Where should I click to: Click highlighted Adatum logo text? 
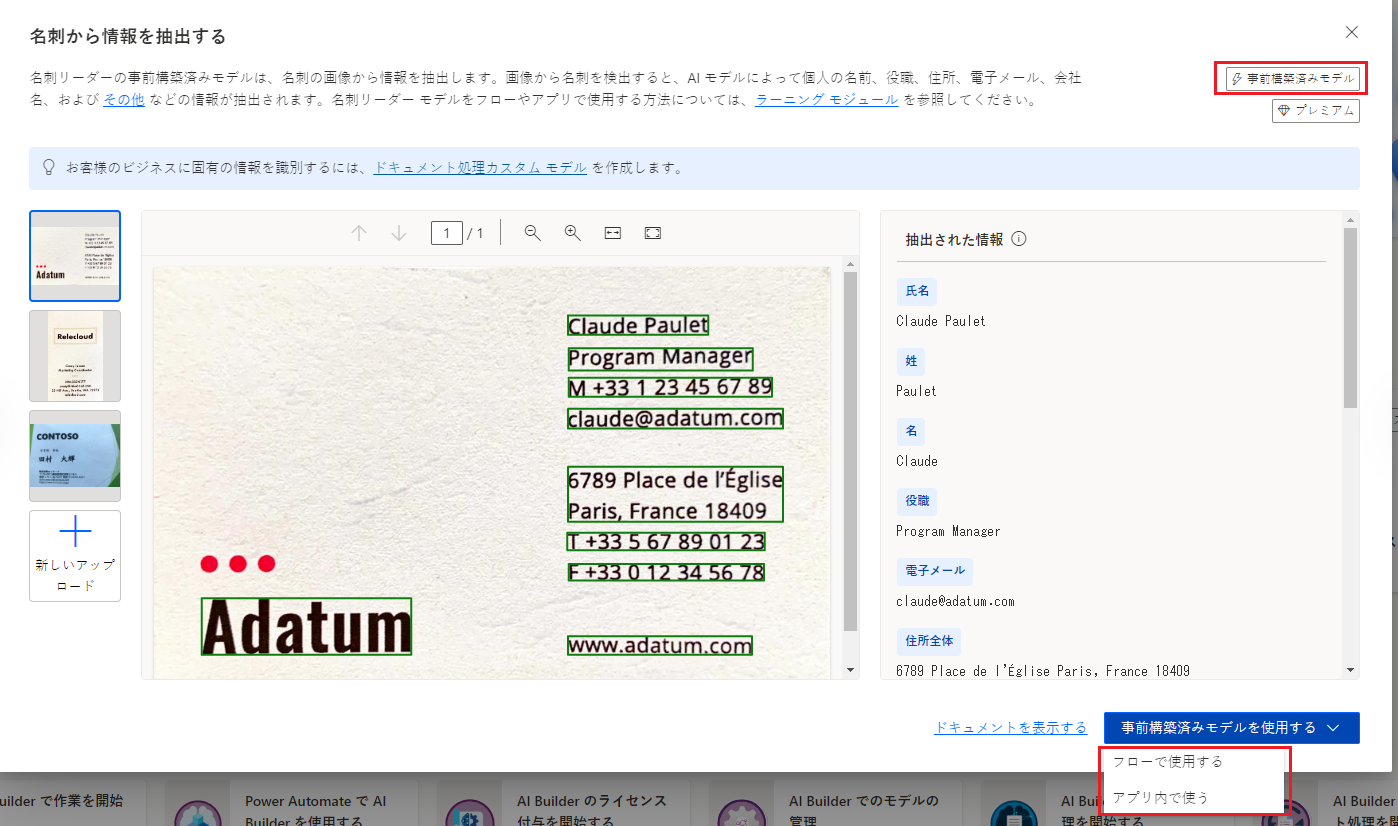pyautogui.click(x=306, y=627)
